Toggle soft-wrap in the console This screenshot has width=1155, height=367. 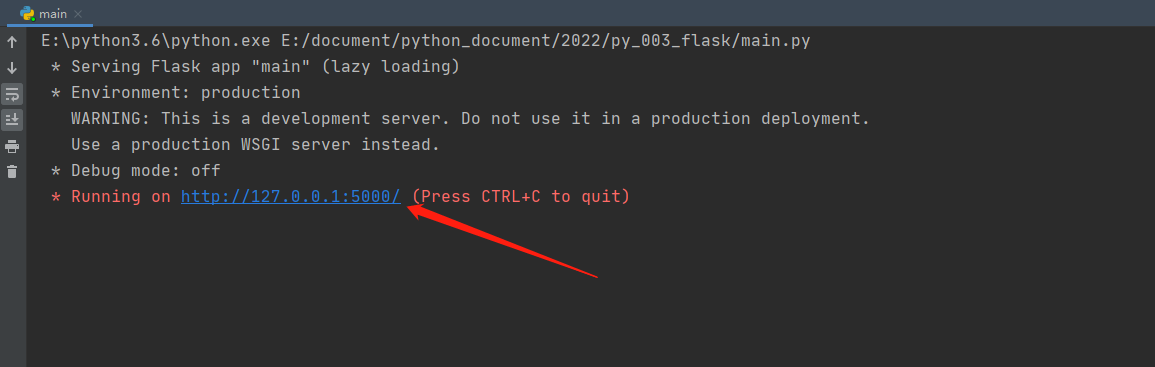pyautogui.click(x=12, y=94)
